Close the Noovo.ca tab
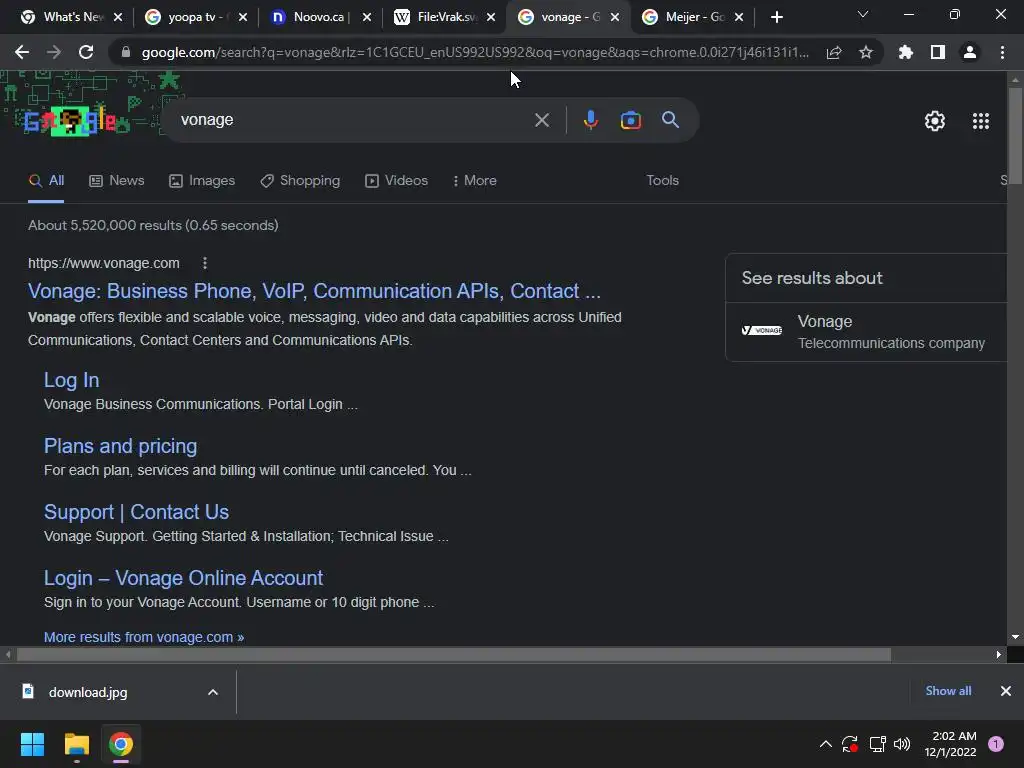1024x768 pixels. click(367, 17)
